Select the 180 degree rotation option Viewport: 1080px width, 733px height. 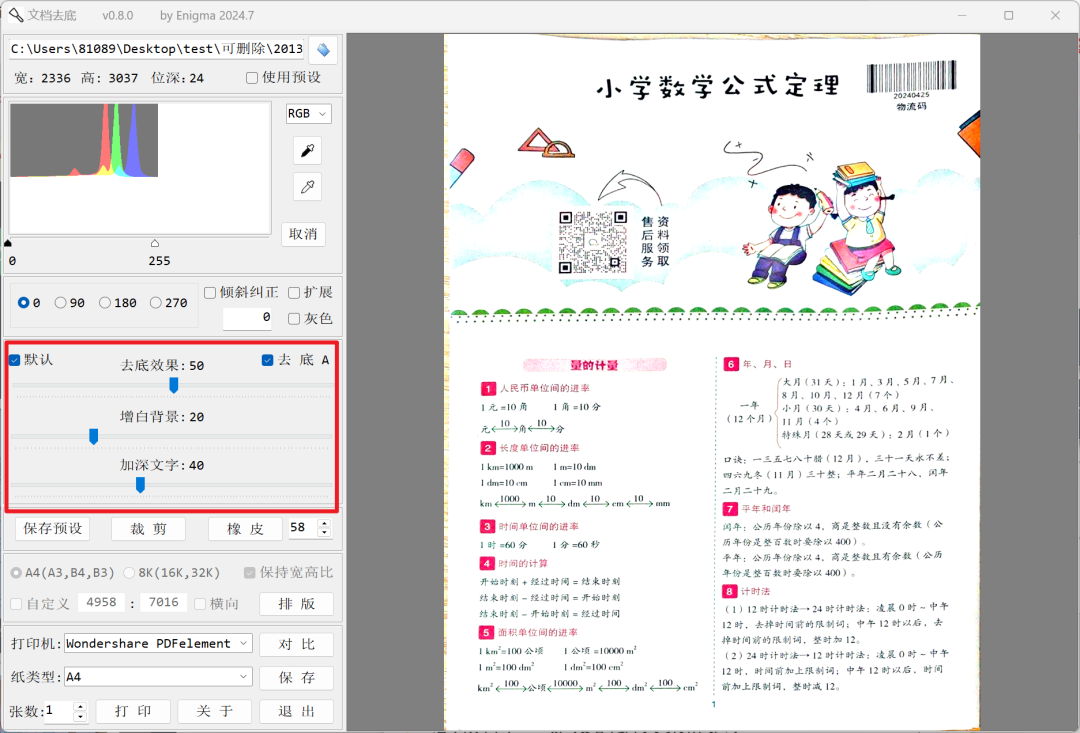pyautogui.click(x=106, y=303)
